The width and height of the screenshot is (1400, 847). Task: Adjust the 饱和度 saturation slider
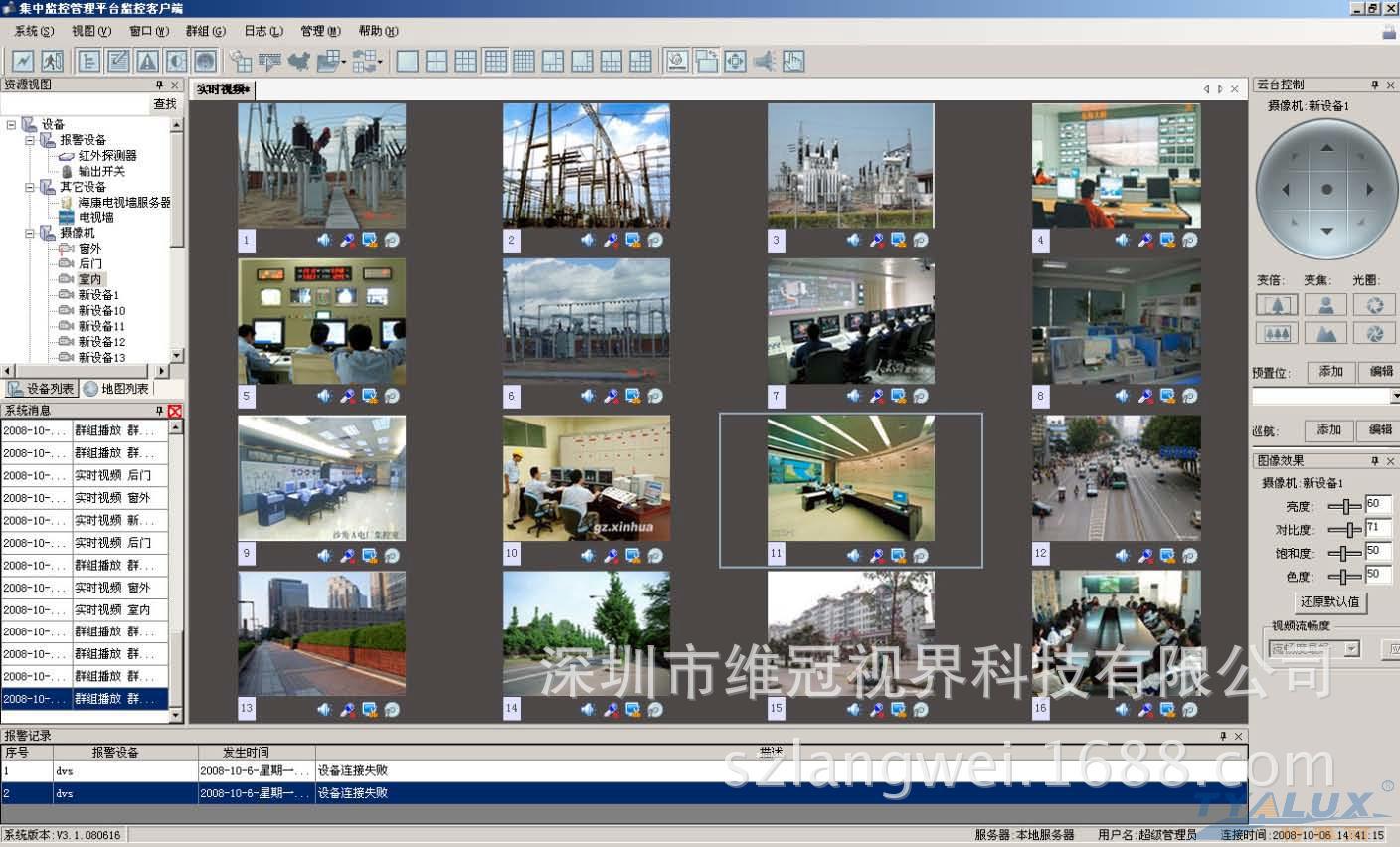(1344, 553)
